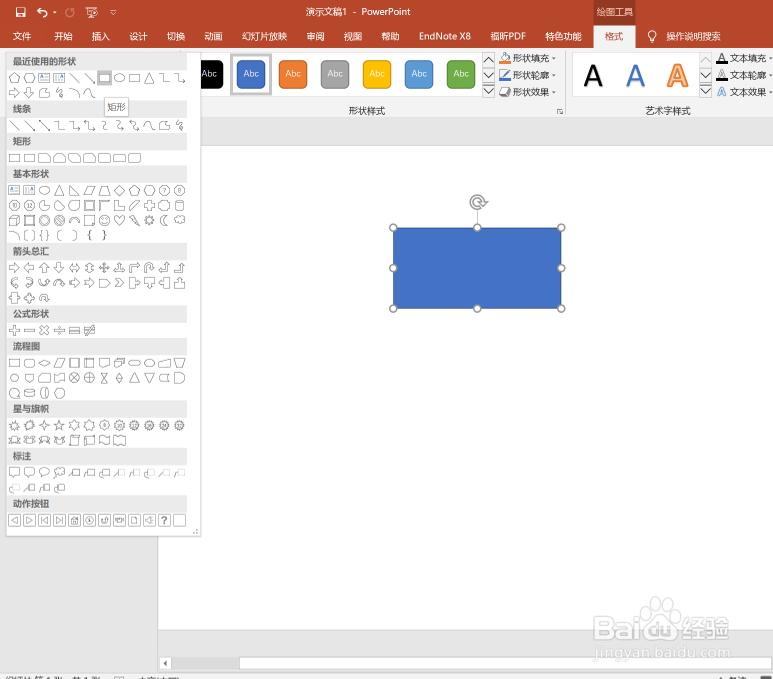Insert the cloud basic shape

pyautogui.click(x=179, y=220)
